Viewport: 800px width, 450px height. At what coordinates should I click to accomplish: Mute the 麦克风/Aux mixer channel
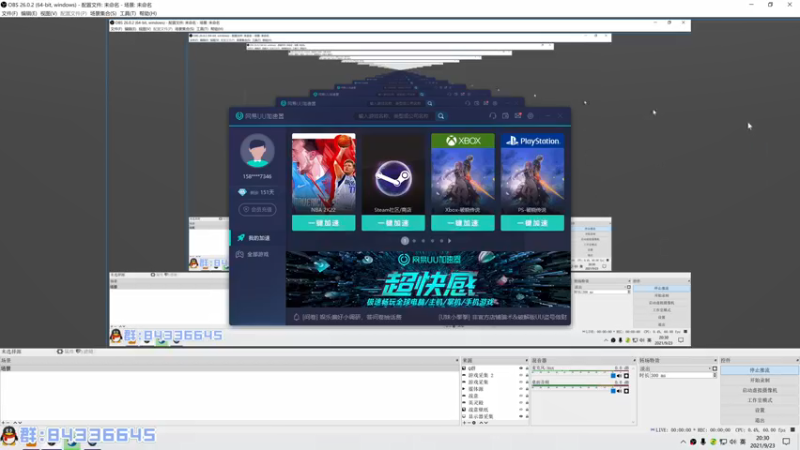pyautogui.click(x=619, y=376)
